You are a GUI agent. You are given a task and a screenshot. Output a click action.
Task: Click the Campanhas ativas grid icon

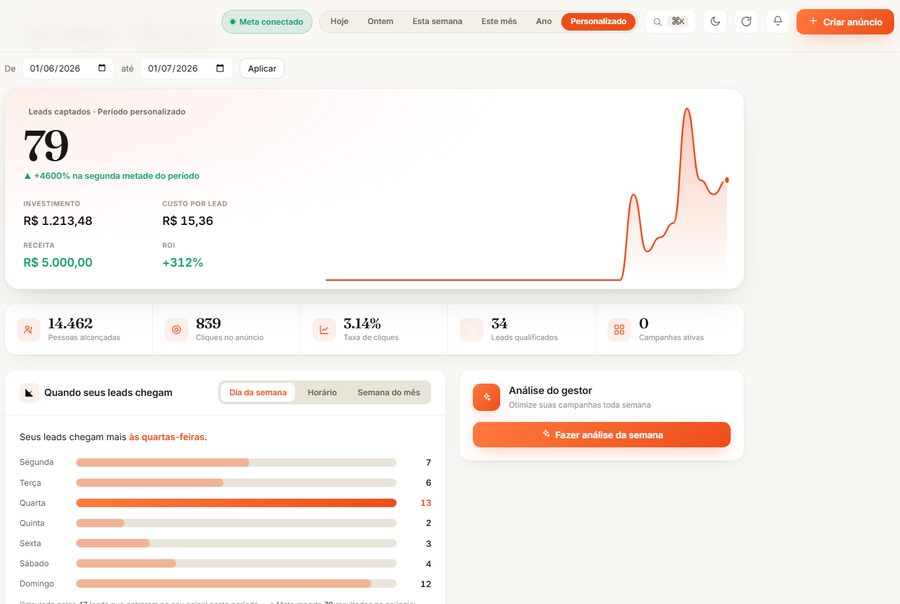(x=619, y=330)
